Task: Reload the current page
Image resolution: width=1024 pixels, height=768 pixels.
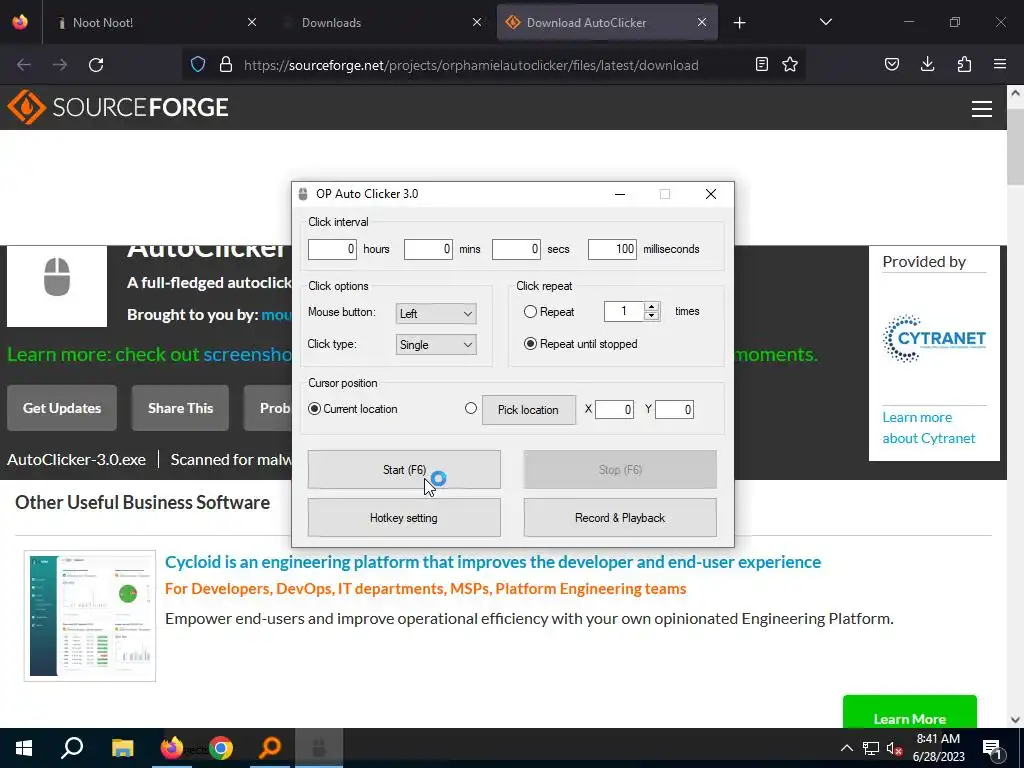Action: pos(96,65)
